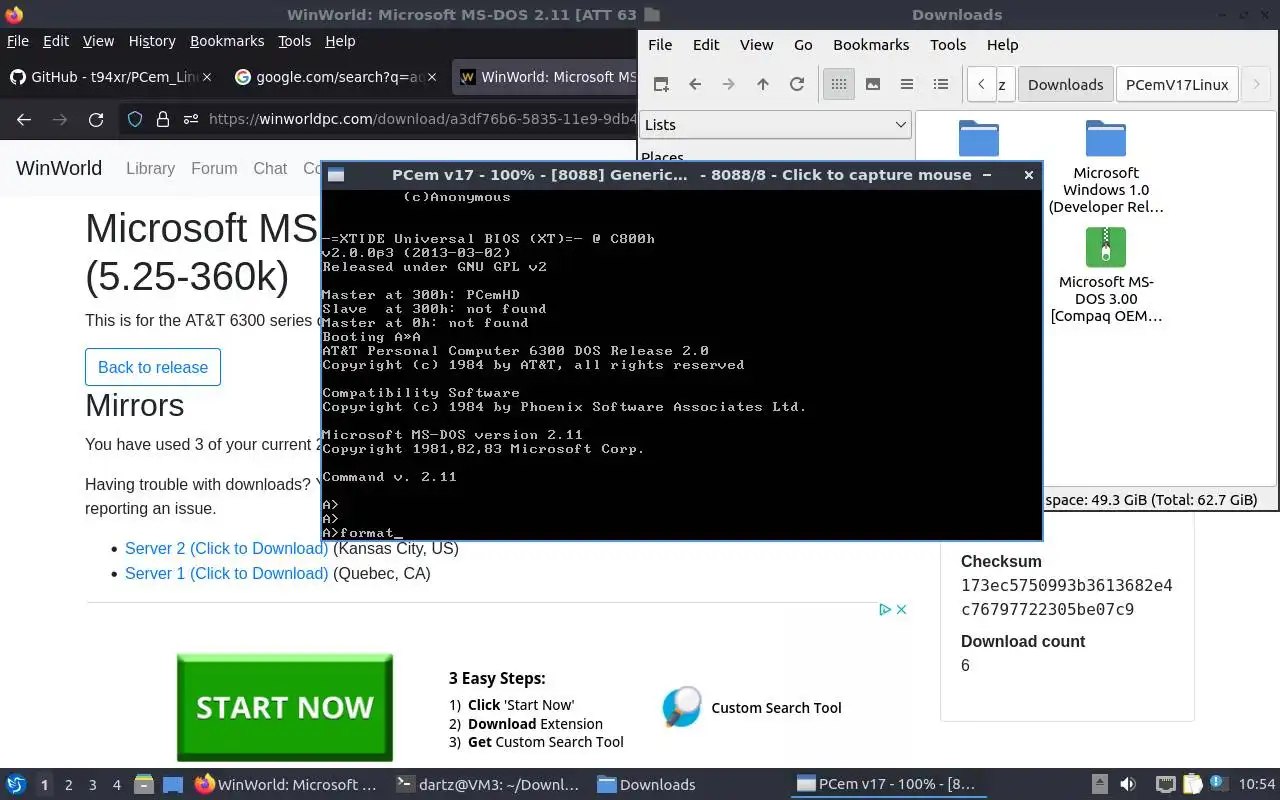Open Help menu in file manager
The width and height of the screenshot is (1280, 800).
click(1002, 44)
